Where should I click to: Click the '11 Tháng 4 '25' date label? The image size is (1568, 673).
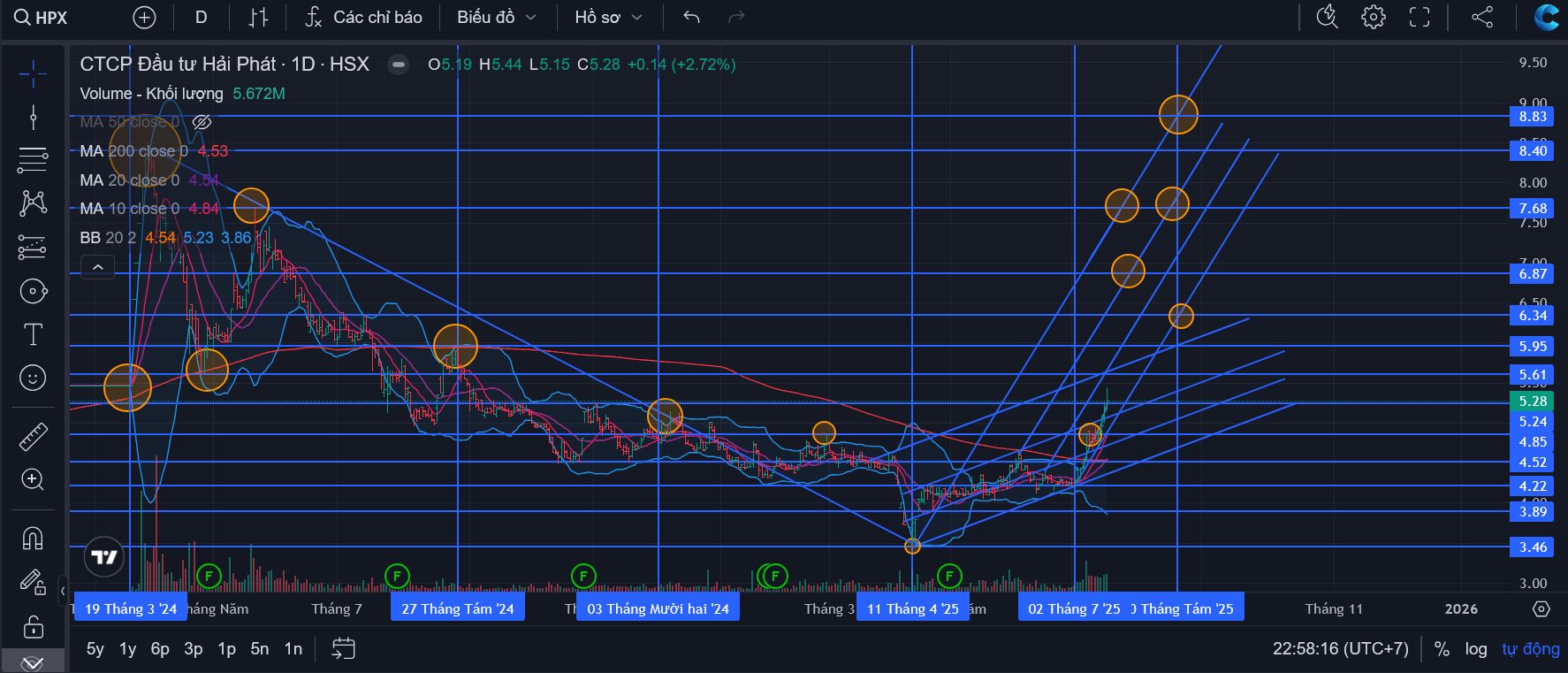[x=912, y=608]
